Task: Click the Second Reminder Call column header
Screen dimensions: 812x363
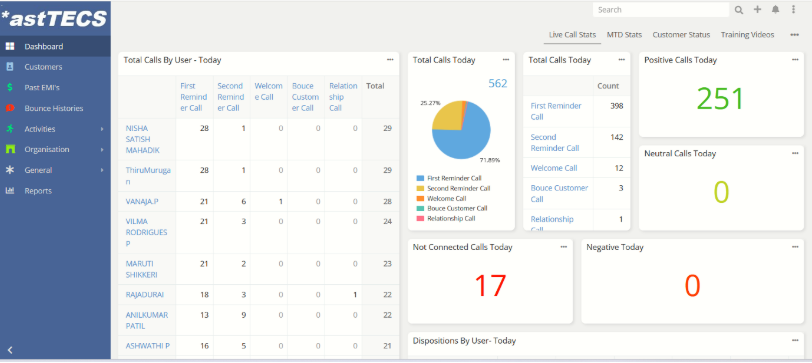Action: tap(230, 97)
